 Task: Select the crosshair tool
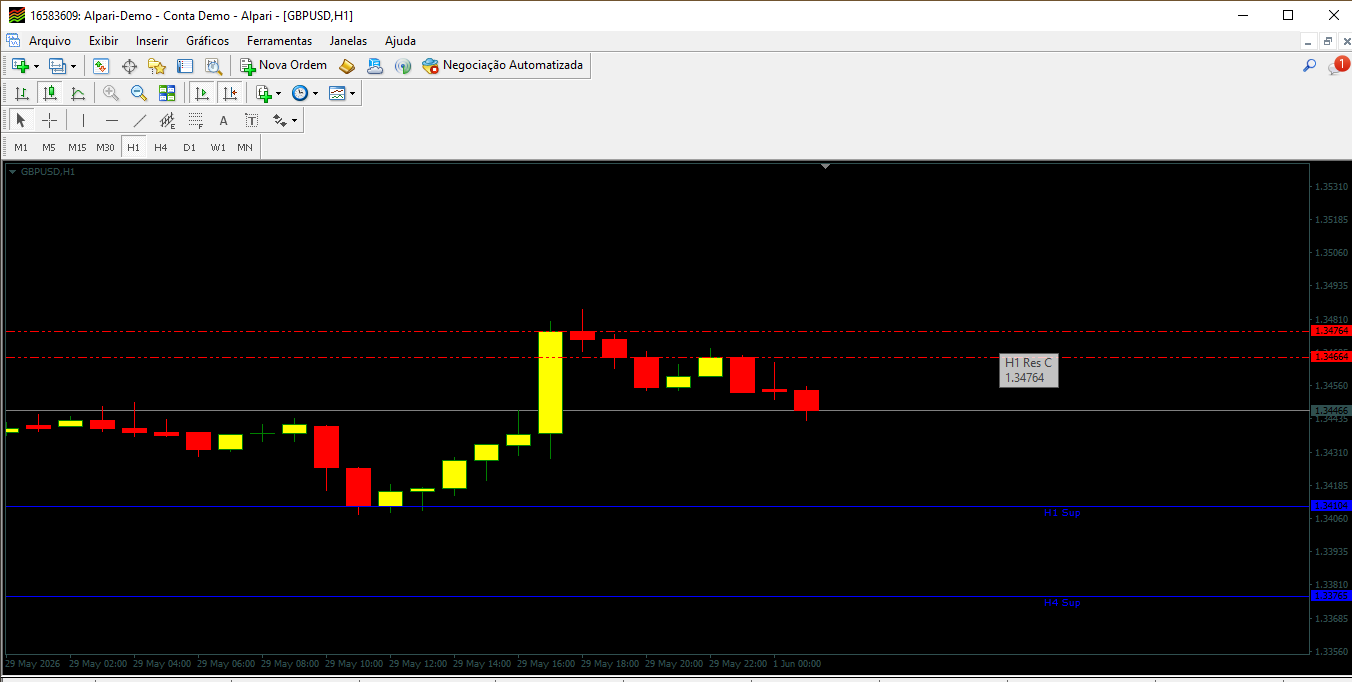[x=49, y=120]
